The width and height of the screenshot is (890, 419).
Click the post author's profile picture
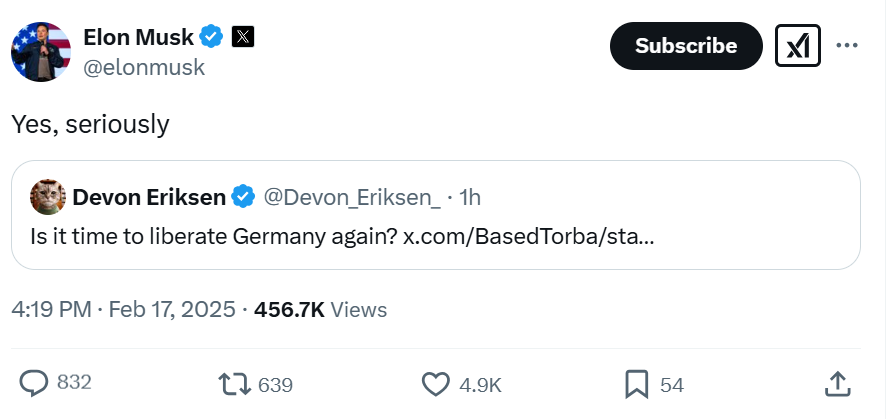[41, 51]
